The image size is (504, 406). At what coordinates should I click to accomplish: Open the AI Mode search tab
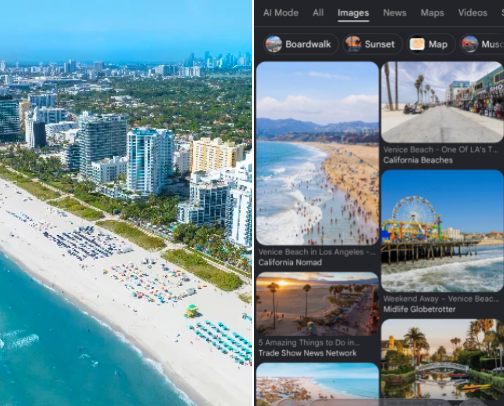point(281,13)
